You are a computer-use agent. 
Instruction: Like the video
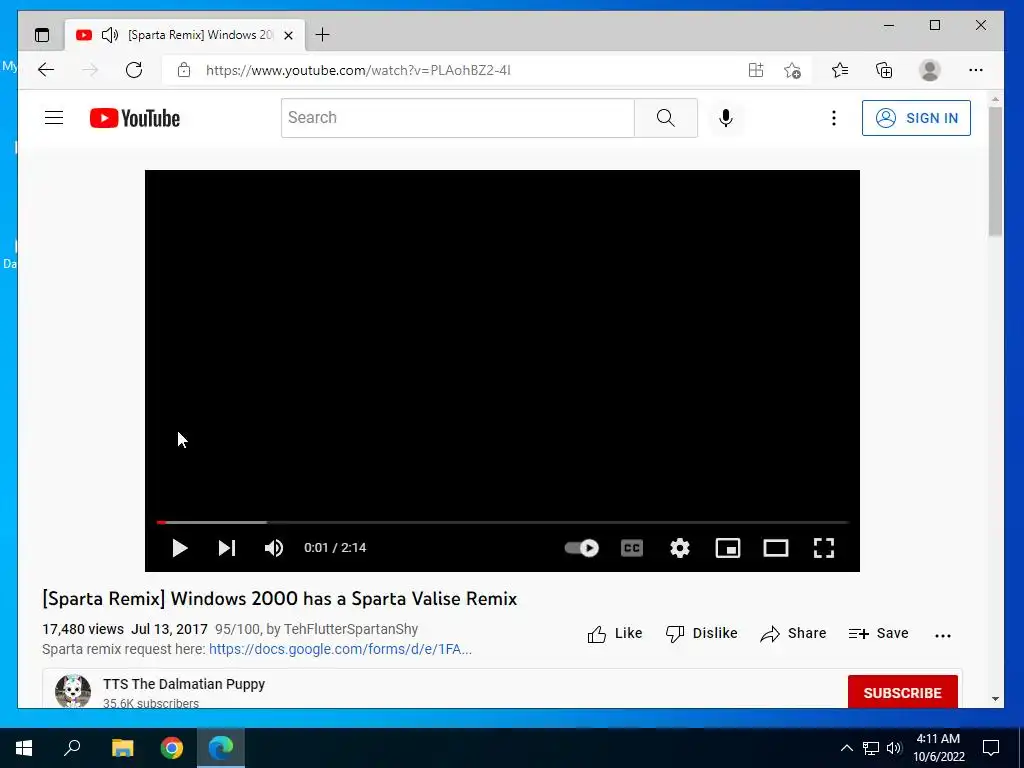coord(615,633)
